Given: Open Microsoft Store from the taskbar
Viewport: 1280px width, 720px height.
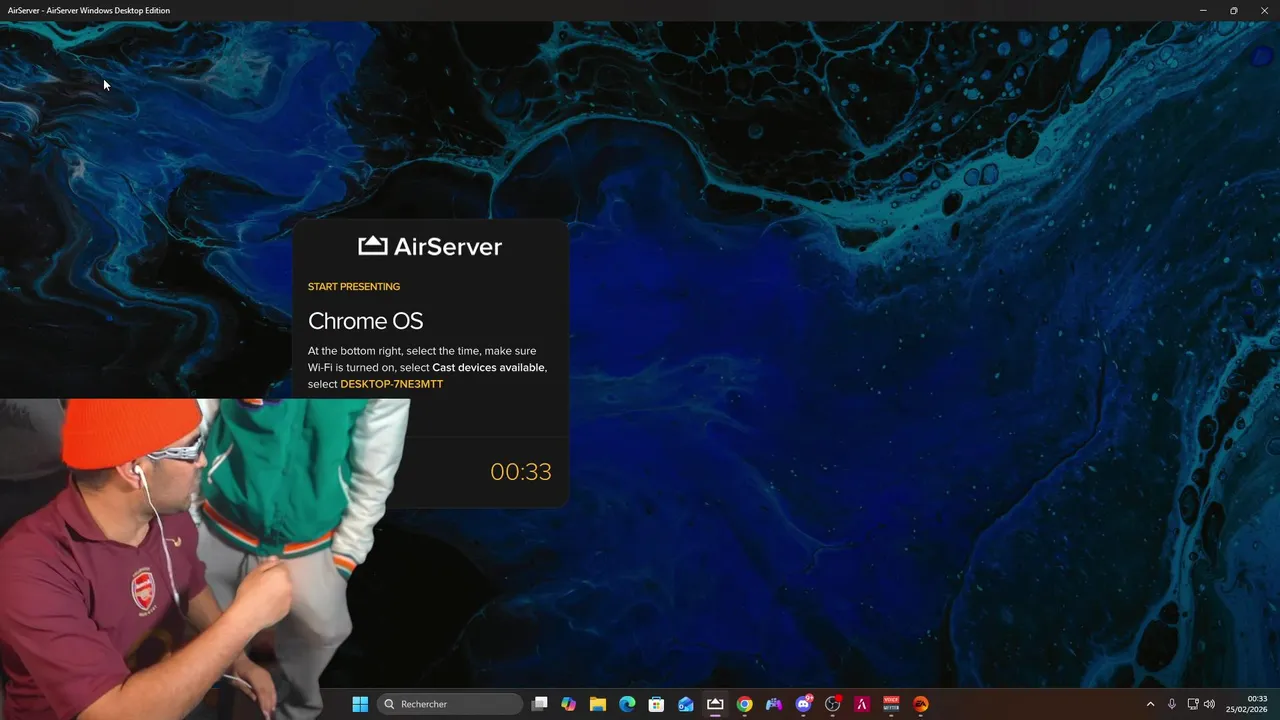Looking at the screenshot, I should click(657, 704).
